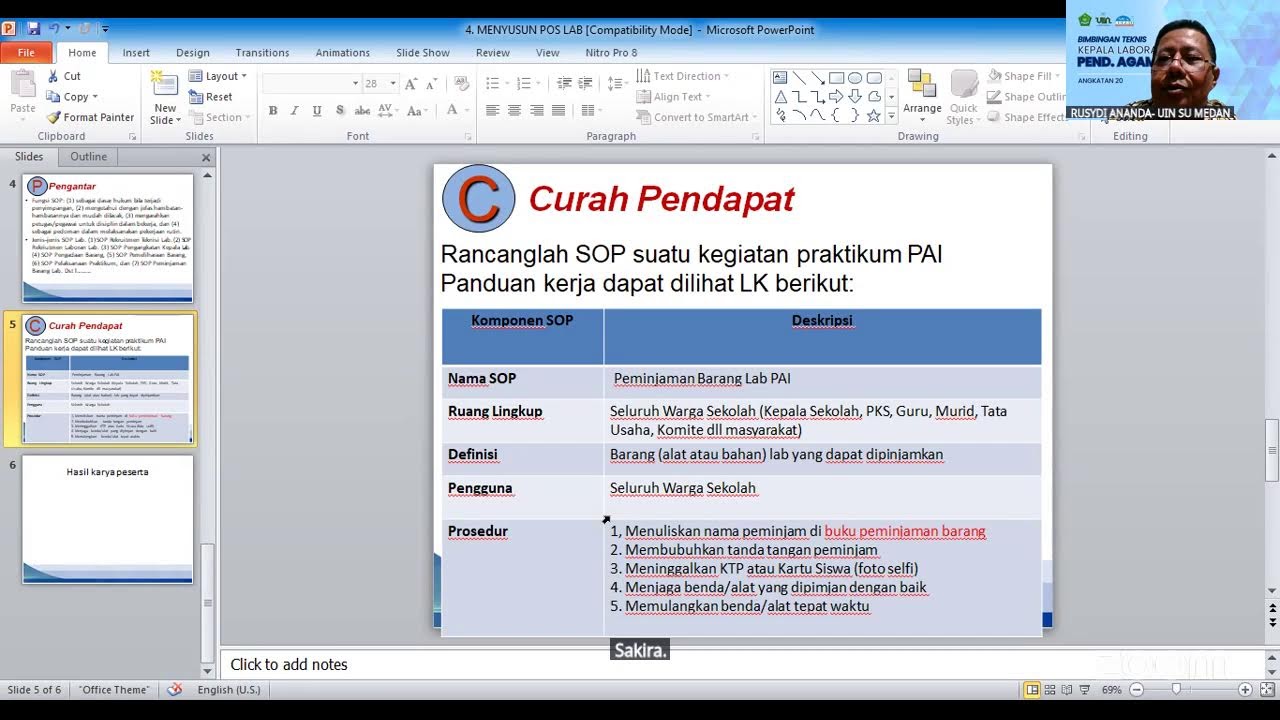Center text in Paragraph group
Viewport: 1280px width, 720px height.
click(514, 110)
